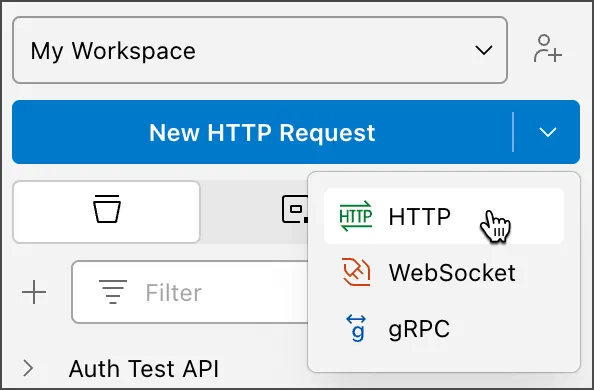Select WebSocket from the request menu
Viewport: 594px width, 390px height.
click(x=444, y=272)
